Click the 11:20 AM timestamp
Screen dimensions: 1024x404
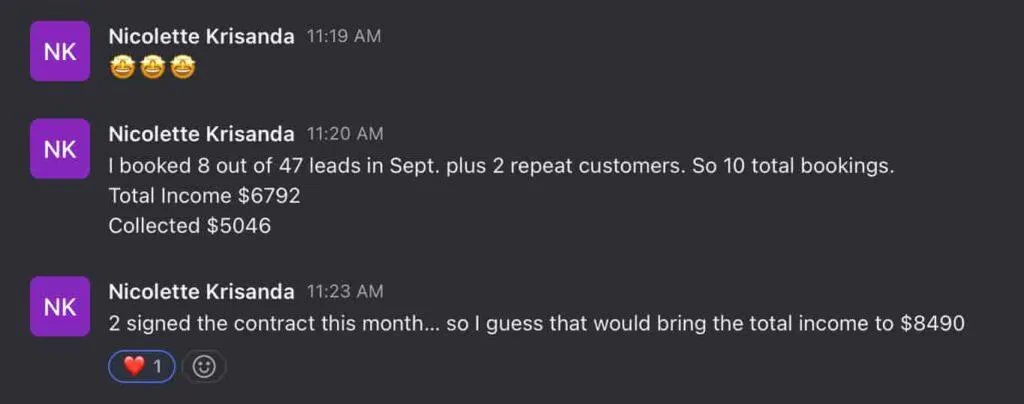(345, 134)
